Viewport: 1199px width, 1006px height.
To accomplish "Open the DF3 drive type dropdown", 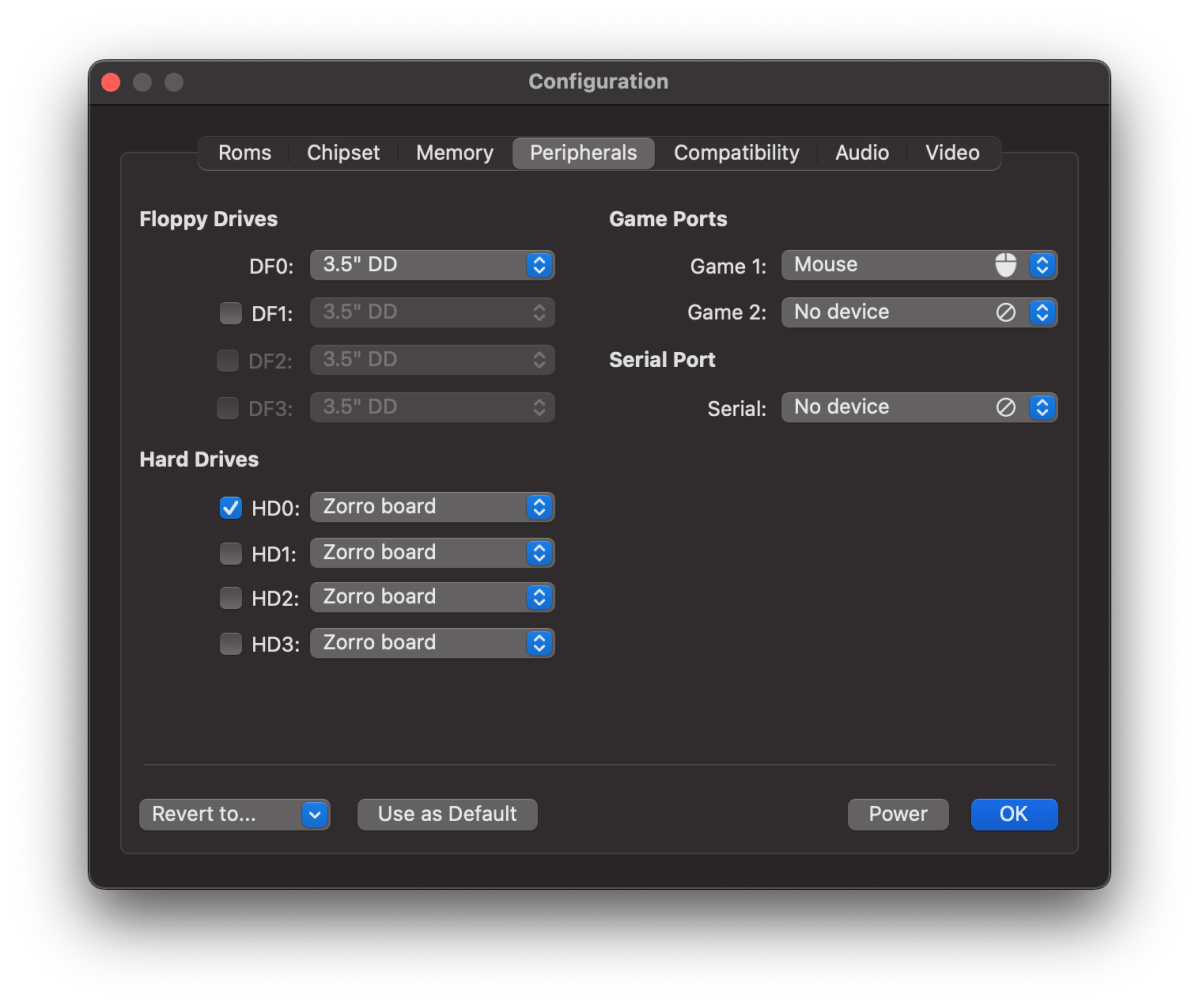I will 432,407.
